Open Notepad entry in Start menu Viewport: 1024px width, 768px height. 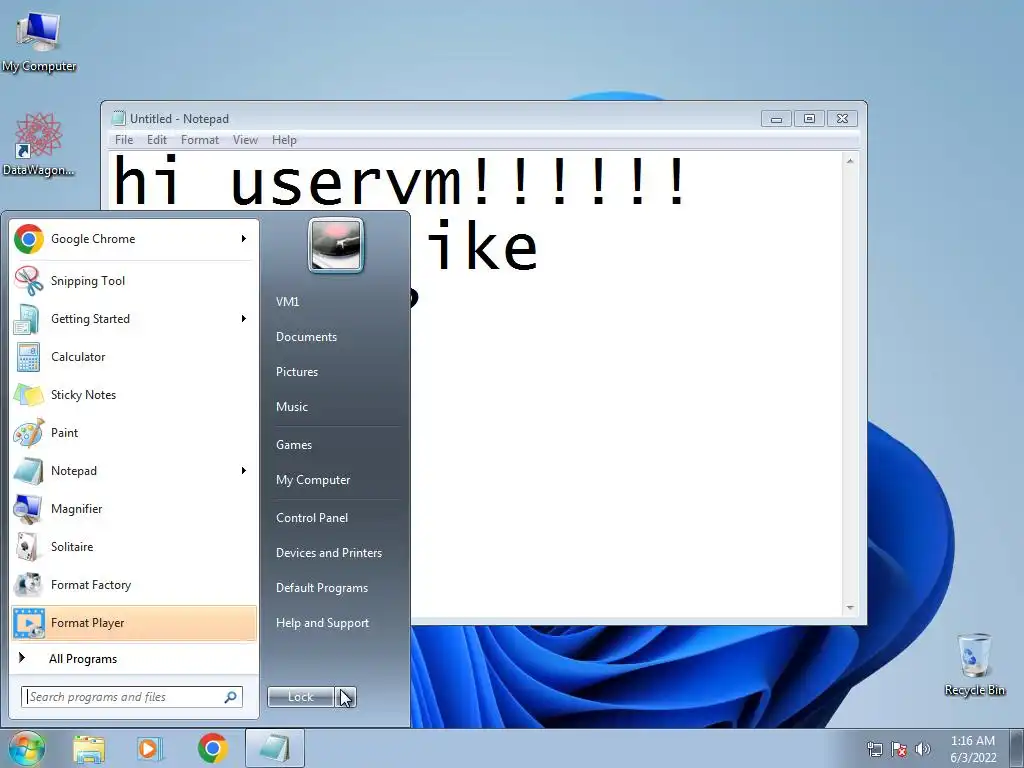[x=134, y=470]
